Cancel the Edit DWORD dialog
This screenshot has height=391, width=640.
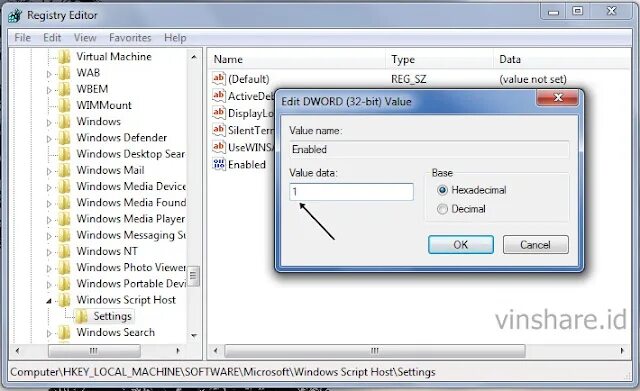tap(536, 244)
